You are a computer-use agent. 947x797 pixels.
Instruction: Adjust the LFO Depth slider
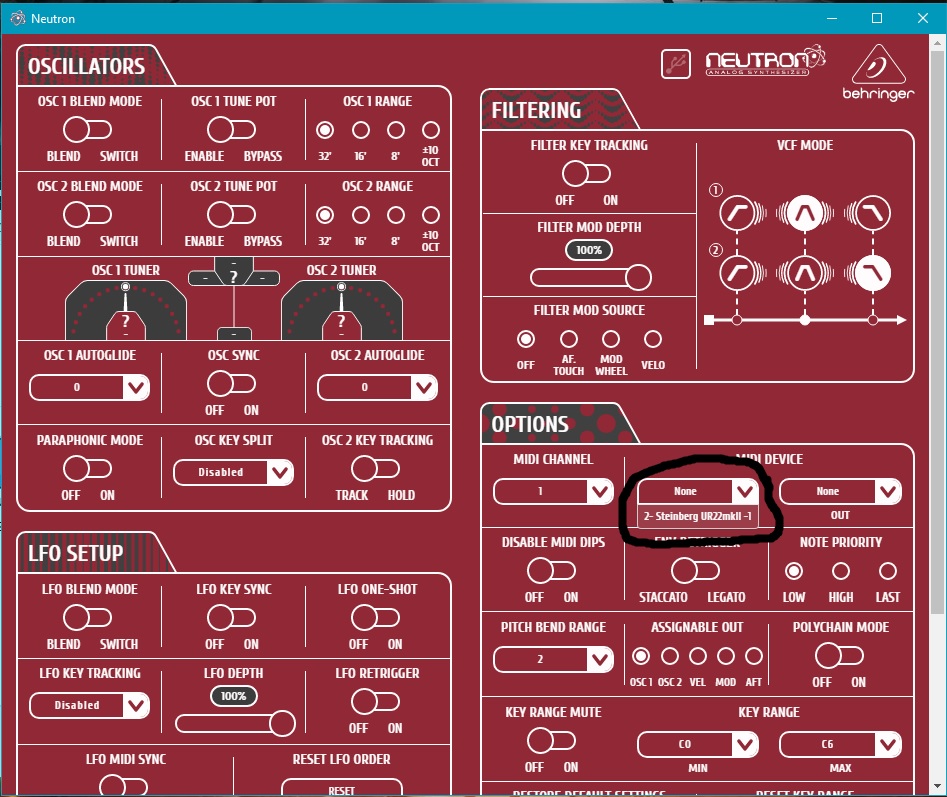[235, 723]
